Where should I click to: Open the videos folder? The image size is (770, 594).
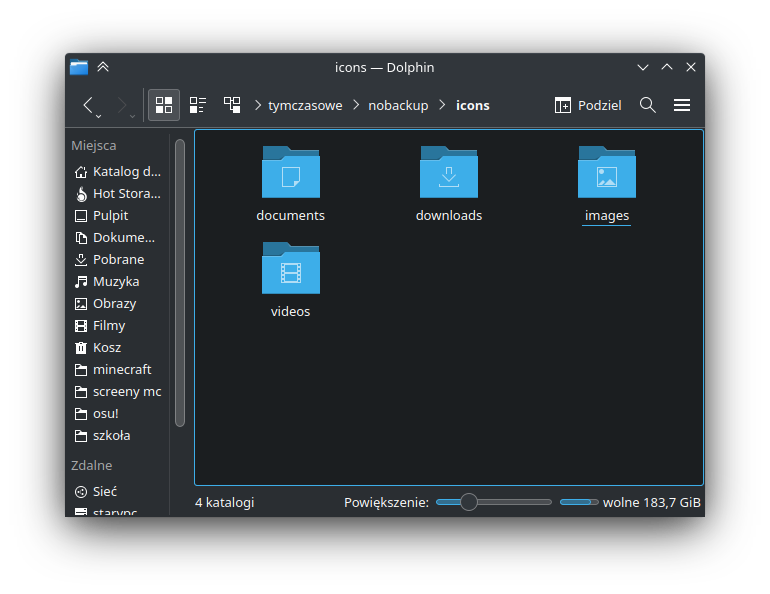(290, 278)
